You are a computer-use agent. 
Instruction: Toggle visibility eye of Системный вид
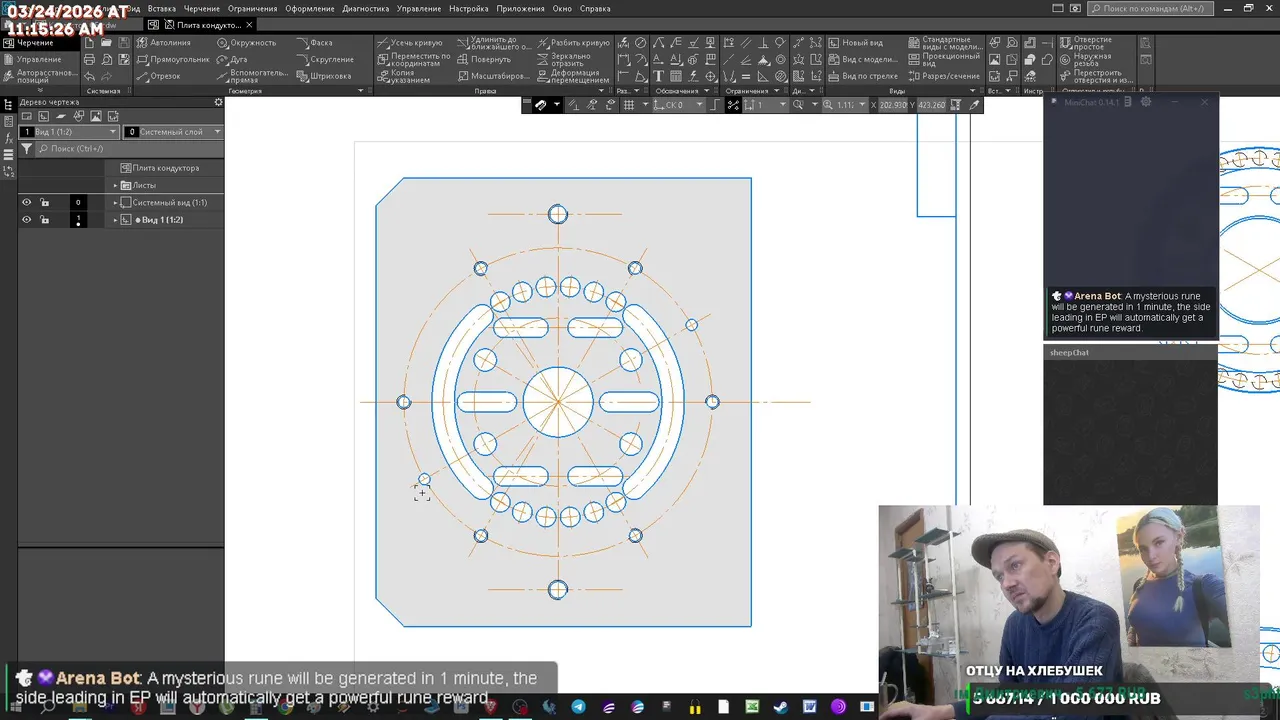coord(27,202)
